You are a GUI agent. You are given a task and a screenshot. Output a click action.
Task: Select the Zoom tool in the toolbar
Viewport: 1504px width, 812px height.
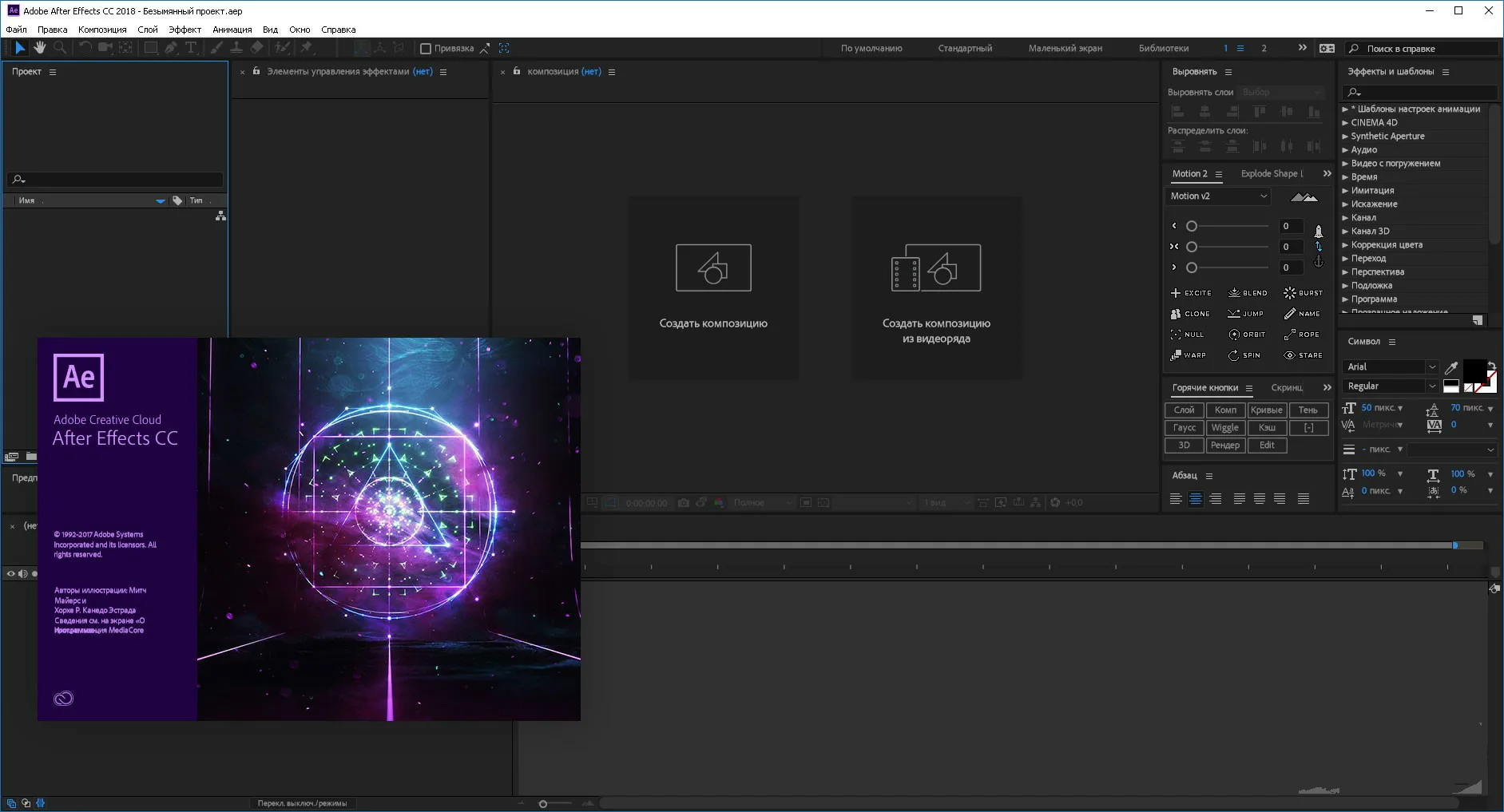point(60,48)
